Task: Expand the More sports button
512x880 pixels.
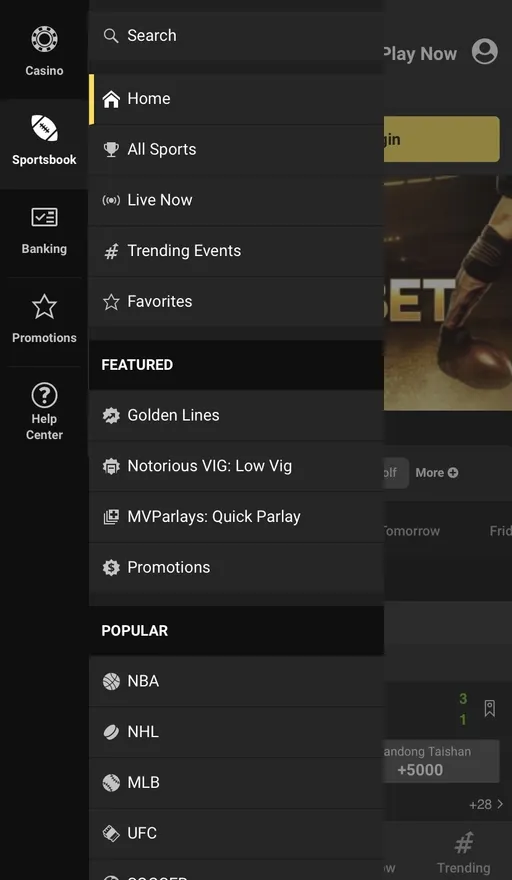Action: 437,473
